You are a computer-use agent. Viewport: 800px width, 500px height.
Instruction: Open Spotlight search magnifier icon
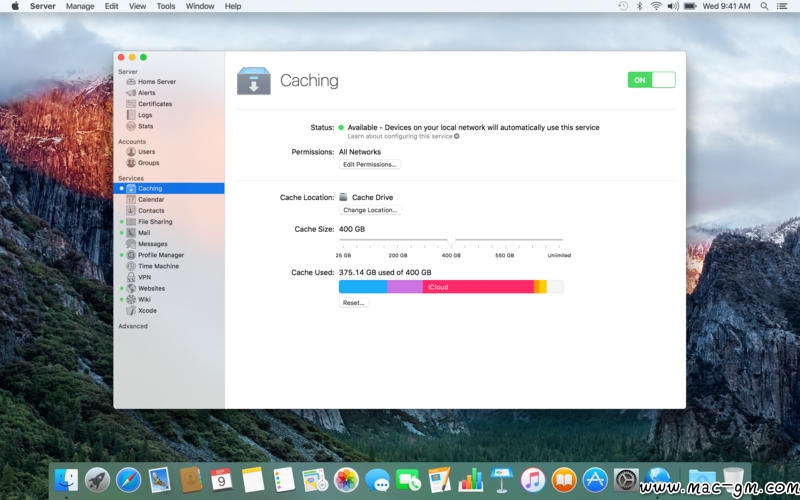[764, 6]
